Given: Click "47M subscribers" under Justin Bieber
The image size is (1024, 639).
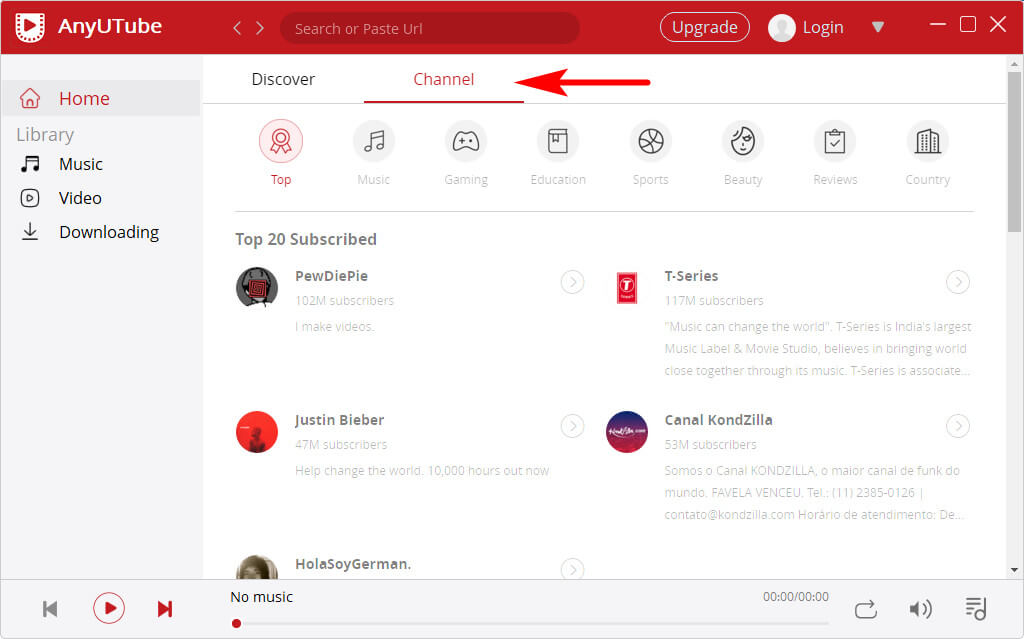Looking at the screenshot, I should coord(341,444).
